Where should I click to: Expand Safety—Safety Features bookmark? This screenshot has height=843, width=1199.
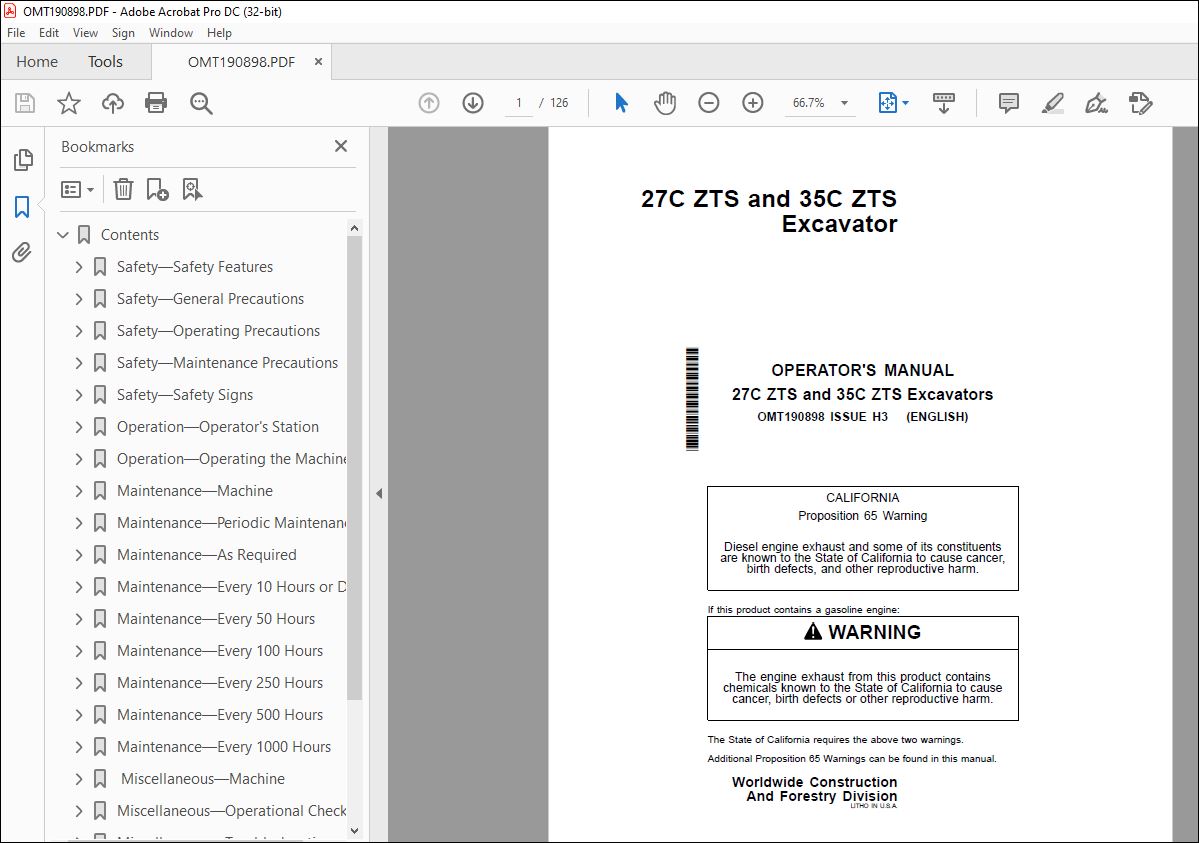pyautogui.click(x=79, y=267)
